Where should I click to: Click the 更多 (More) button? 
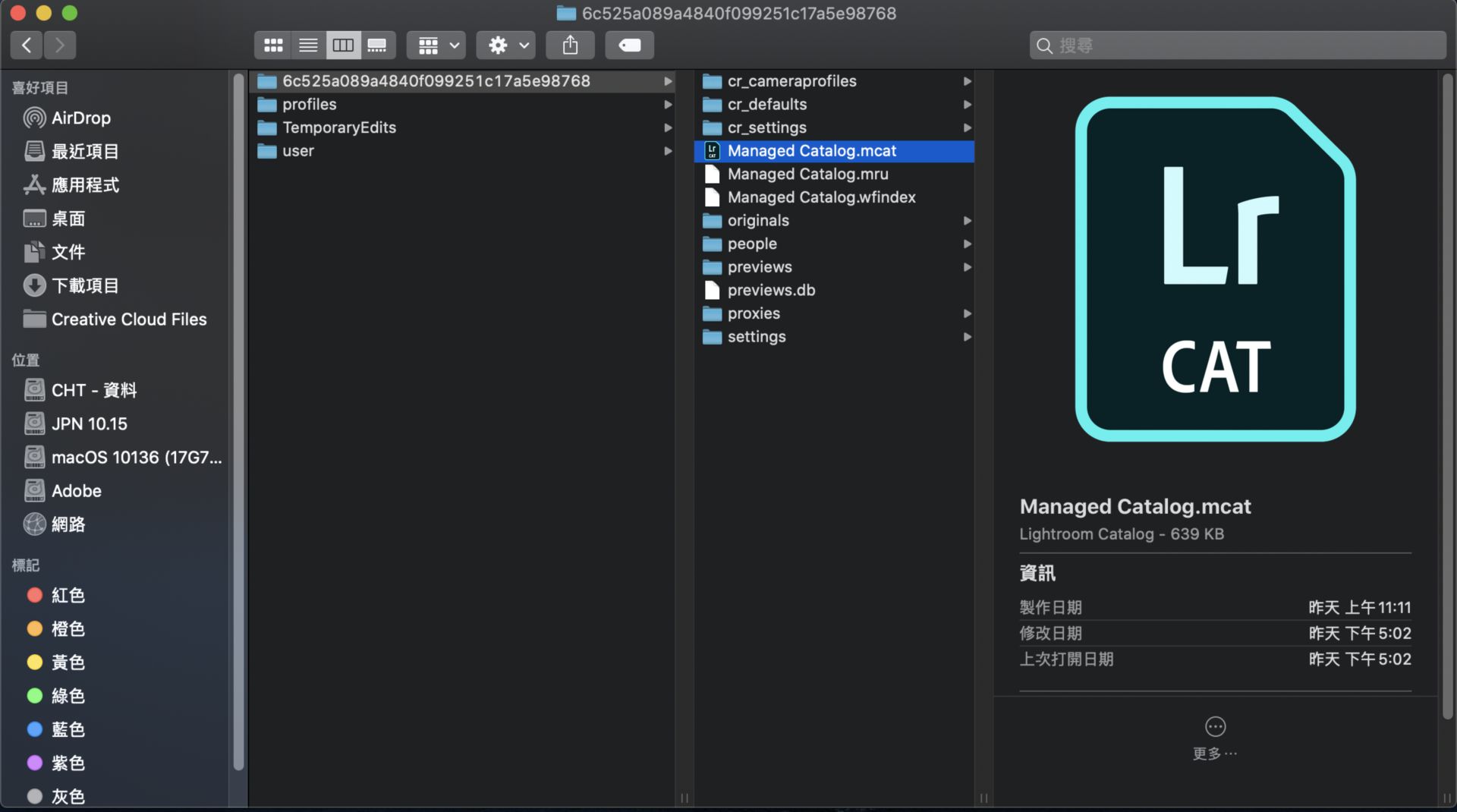1214,735
